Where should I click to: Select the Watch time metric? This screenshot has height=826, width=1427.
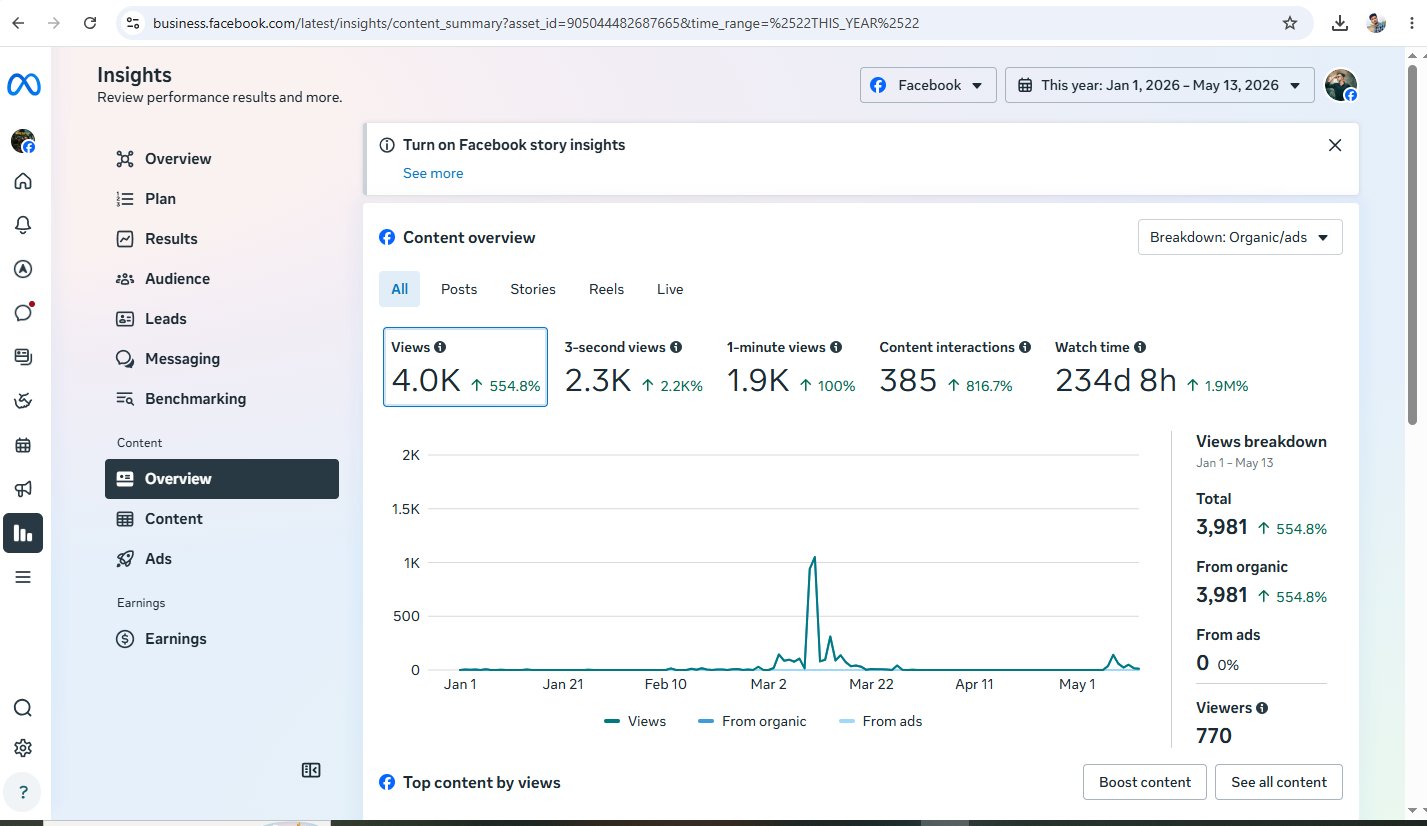coord(1151,367)
